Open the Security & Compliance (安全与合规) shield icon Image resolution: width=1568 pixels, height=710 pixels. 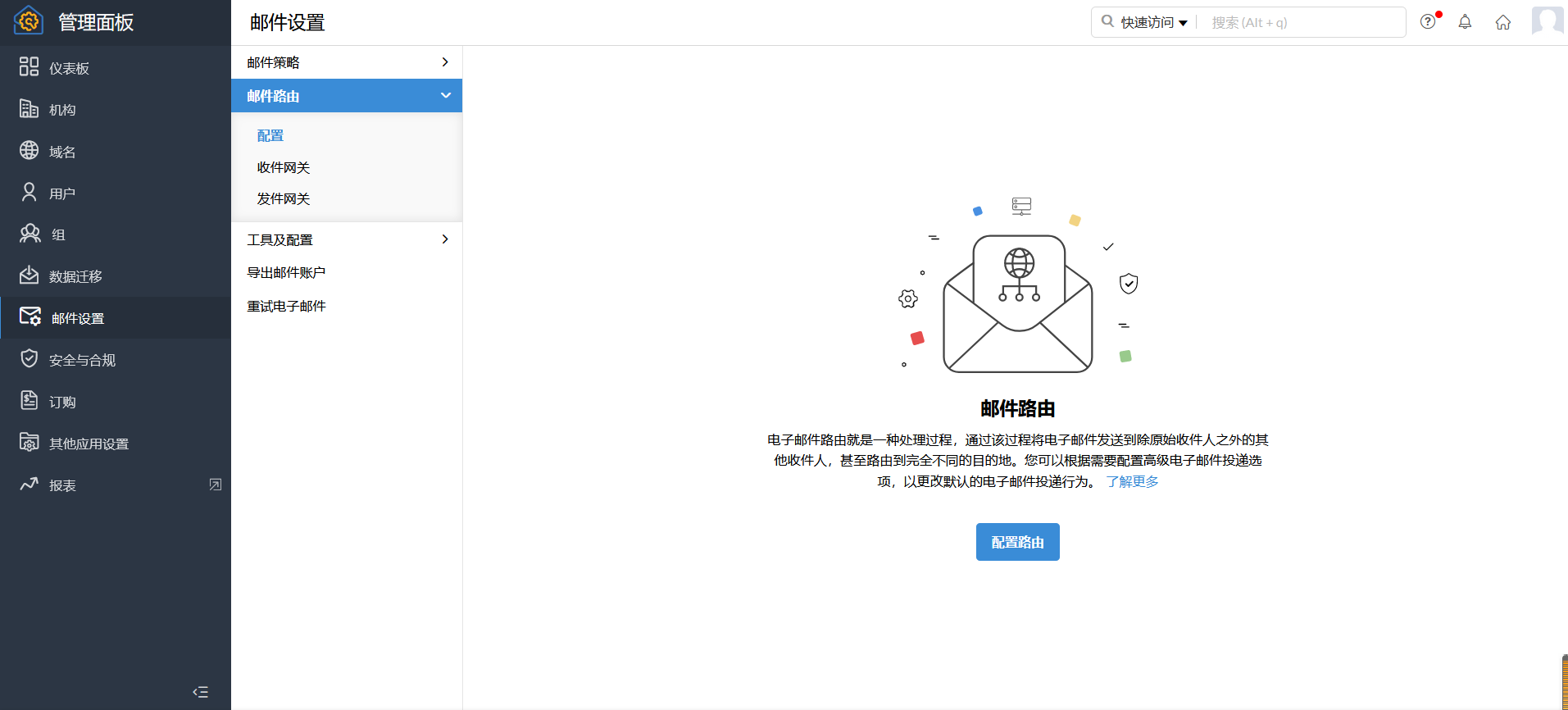click(x=30, y=359)
